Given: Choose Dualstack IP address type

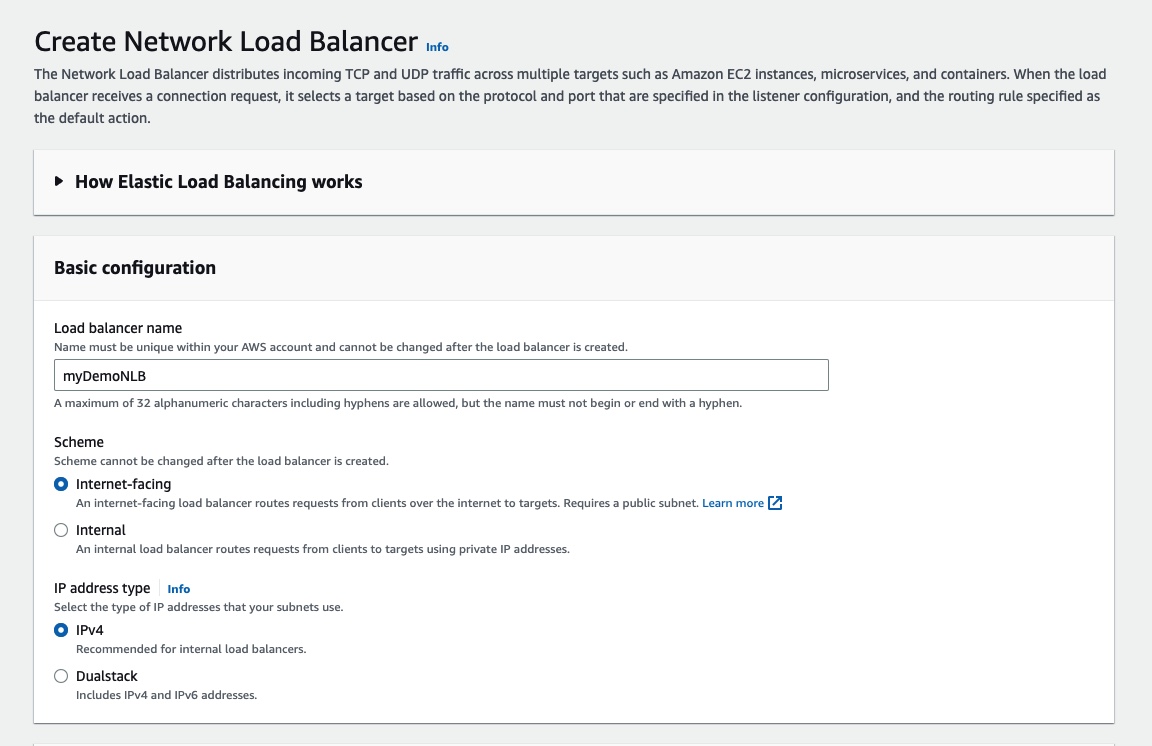Looking at the screenshot, I should [x=61, y=676].
